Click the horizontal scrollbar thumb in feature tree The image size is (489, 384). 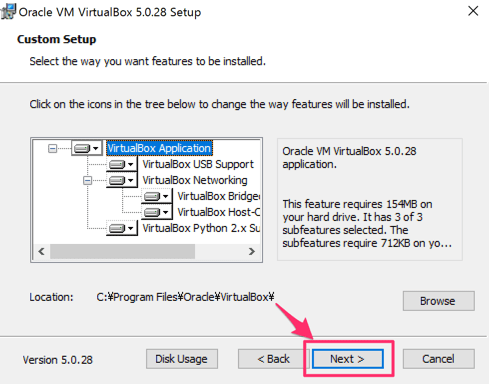122,251
